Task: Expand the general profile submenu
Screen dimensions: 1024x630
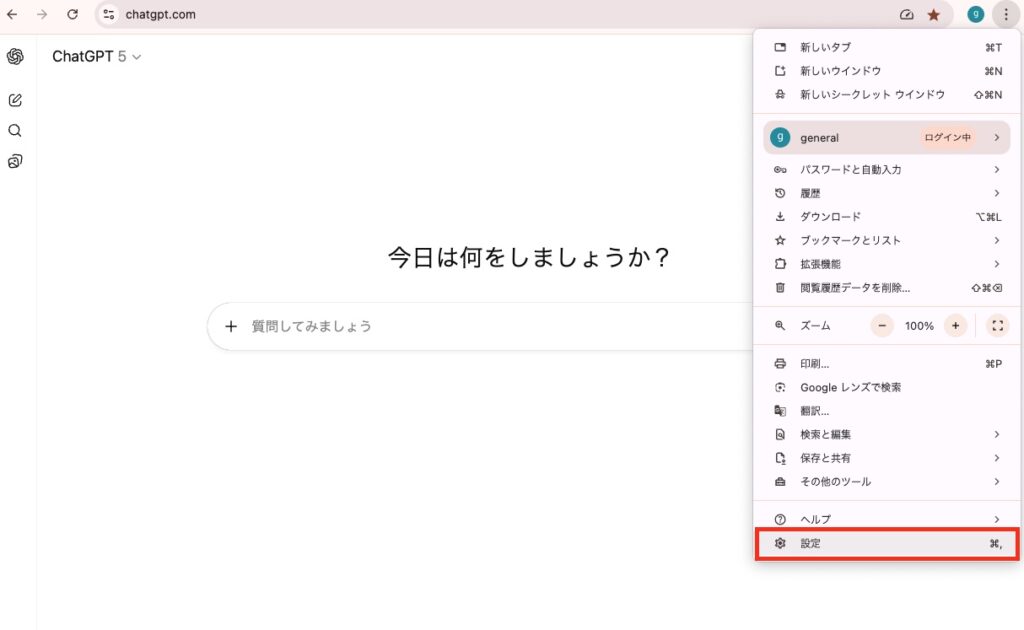Action: pyautogui.click(x=886, y=138)
